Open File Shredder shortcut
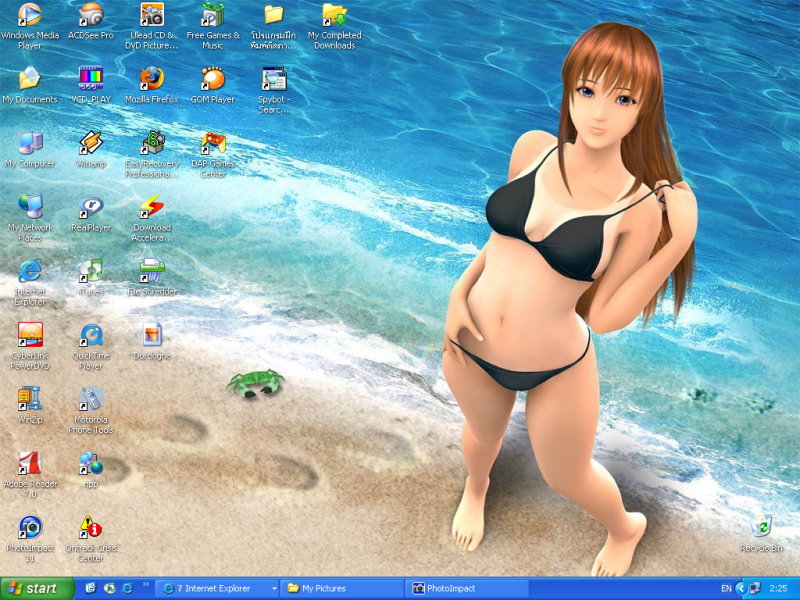Screen dimensions: 800x600 pyautogui.click(x=152, y=271)
